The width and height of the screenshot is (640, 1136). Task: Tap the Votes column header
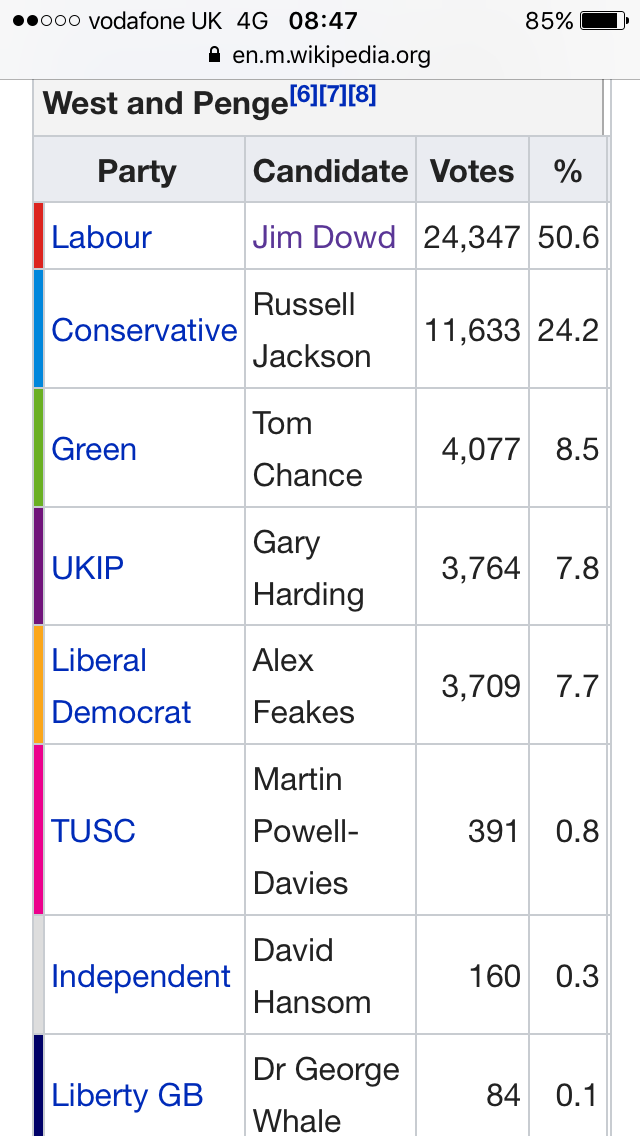click(x=472, y=171)
